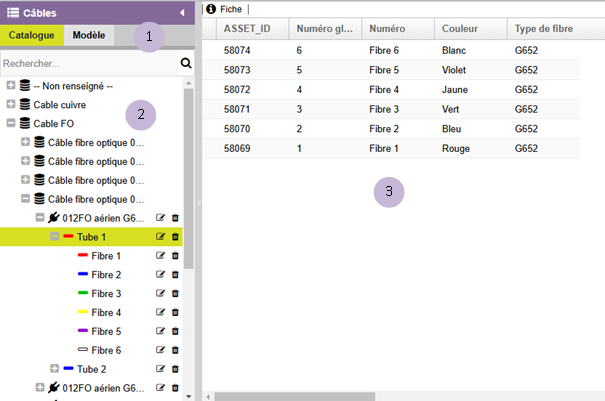This screenshot has height=401, width=605.
Task: Collapse the Tube 1 node
Action: [54, 237]
